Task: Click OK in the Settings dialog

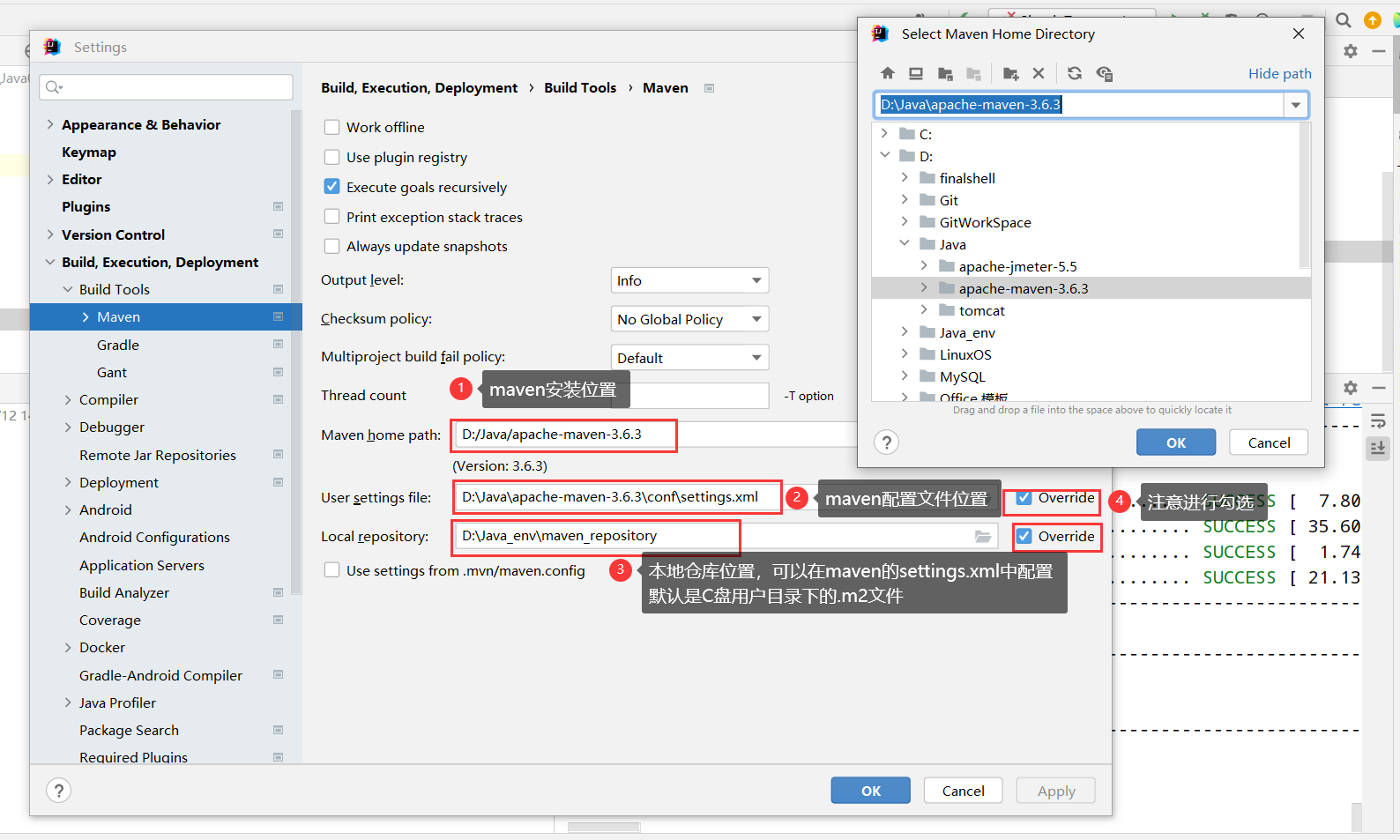Action: pyautogui.click(x=871, y=791)
